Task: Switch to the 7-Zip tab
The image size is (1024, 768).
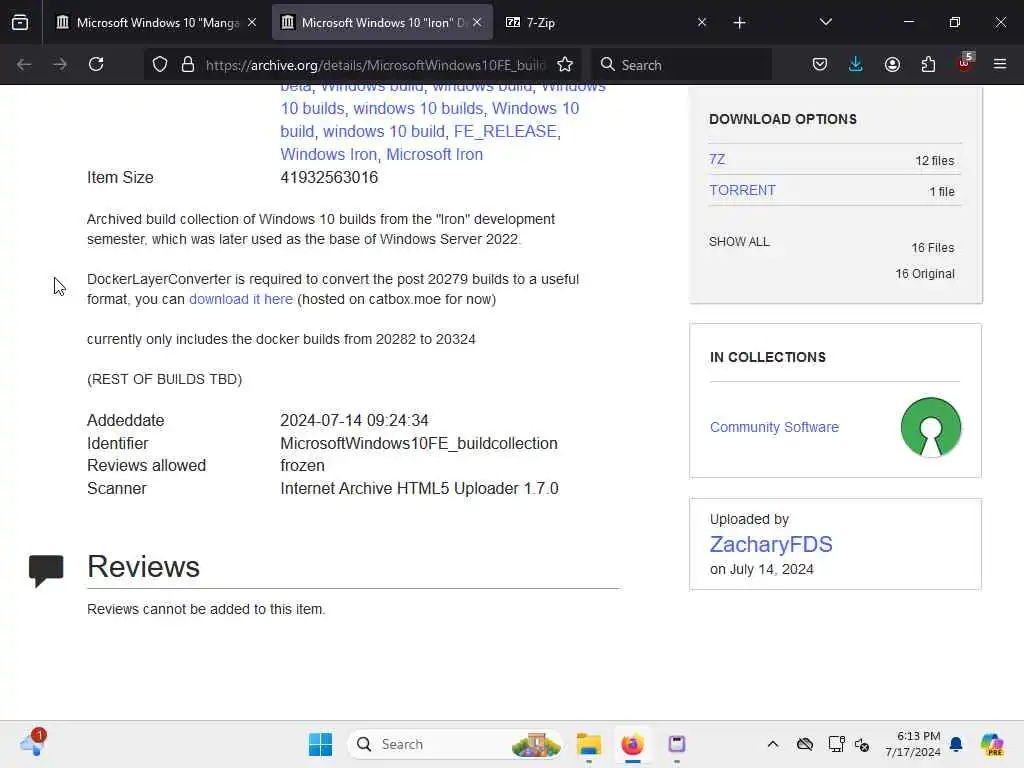Action: 605,23
